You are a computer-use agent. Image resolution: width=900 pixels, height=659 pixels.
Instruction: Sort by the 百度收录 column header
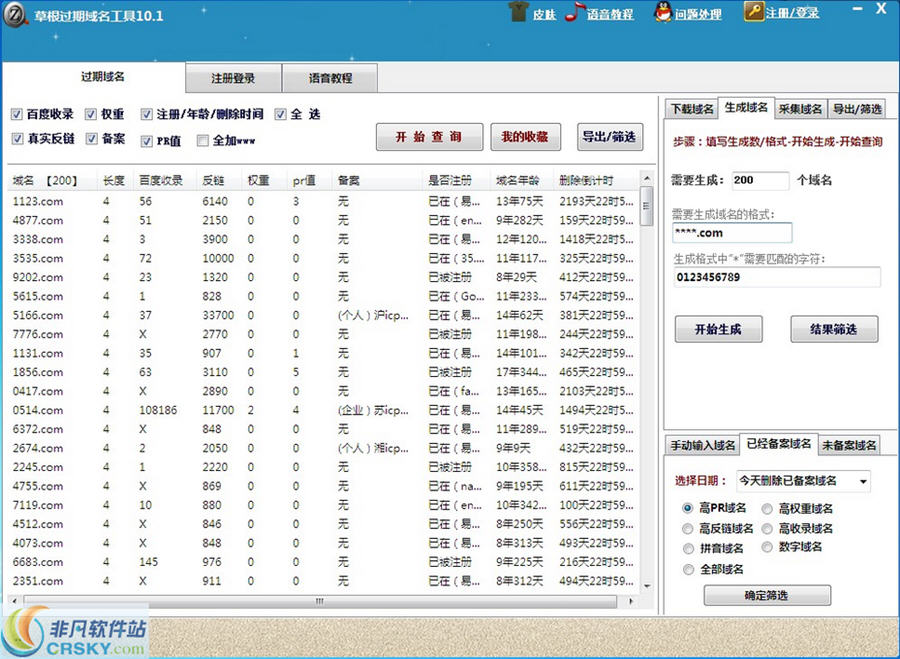(x=164, y=180)
